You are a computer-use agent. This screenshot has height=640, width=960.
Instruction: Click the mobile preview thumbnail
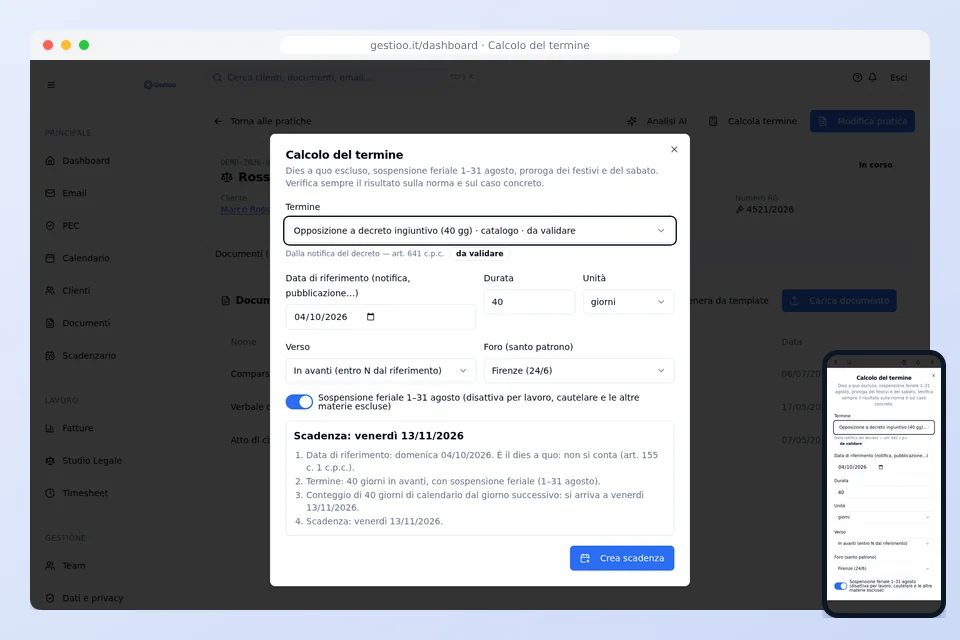tap(883, 484)
